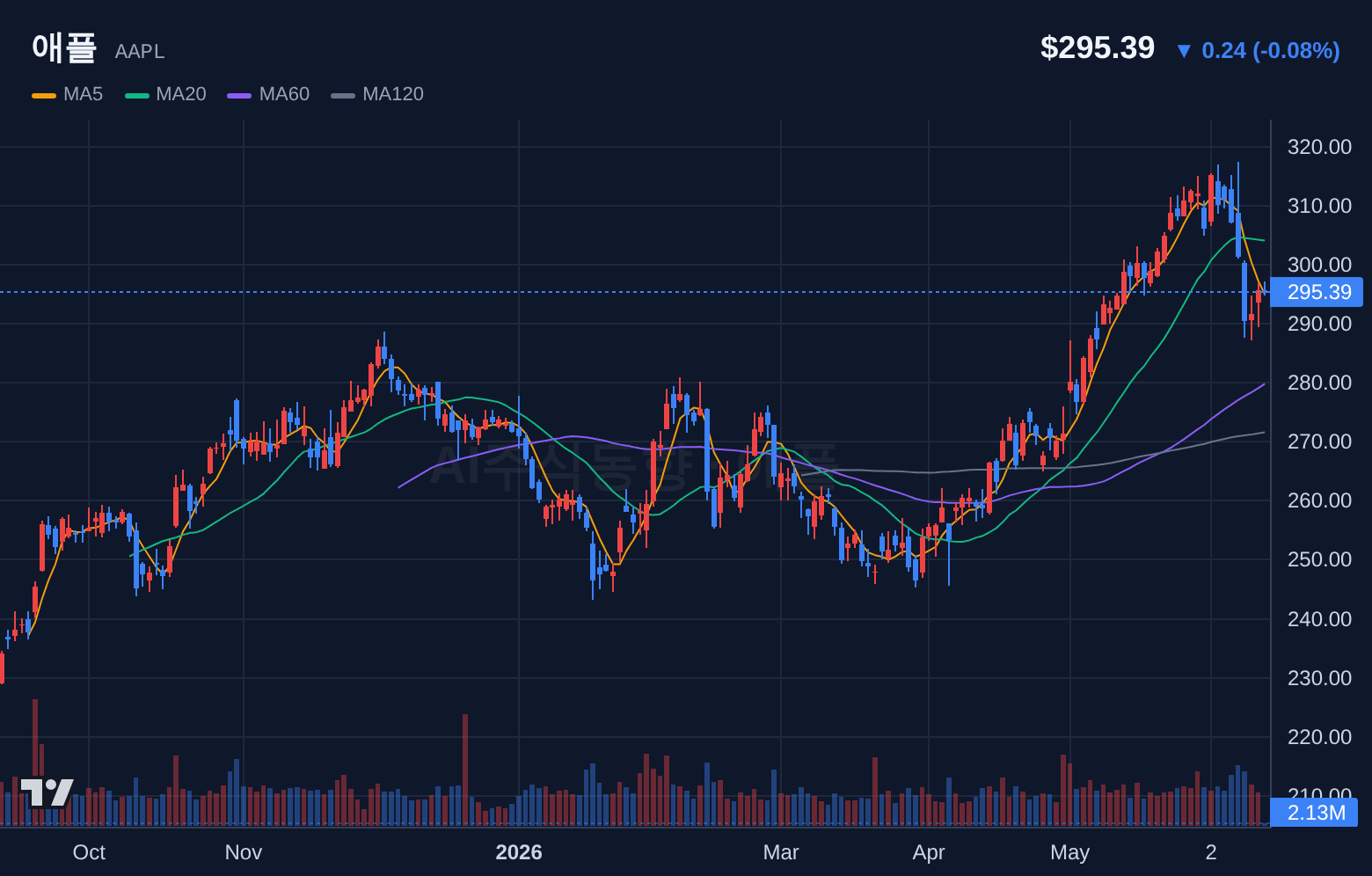Click the Nov time axis label
This screenshot has width=1372, height=876.
point(244,852)
